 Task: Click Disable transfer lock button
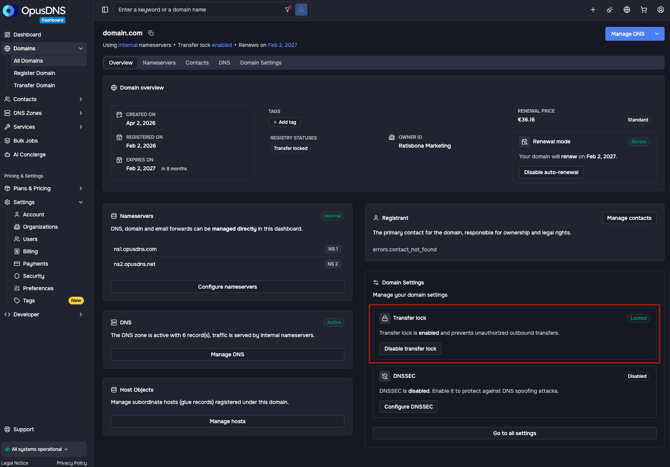[410, 349]
